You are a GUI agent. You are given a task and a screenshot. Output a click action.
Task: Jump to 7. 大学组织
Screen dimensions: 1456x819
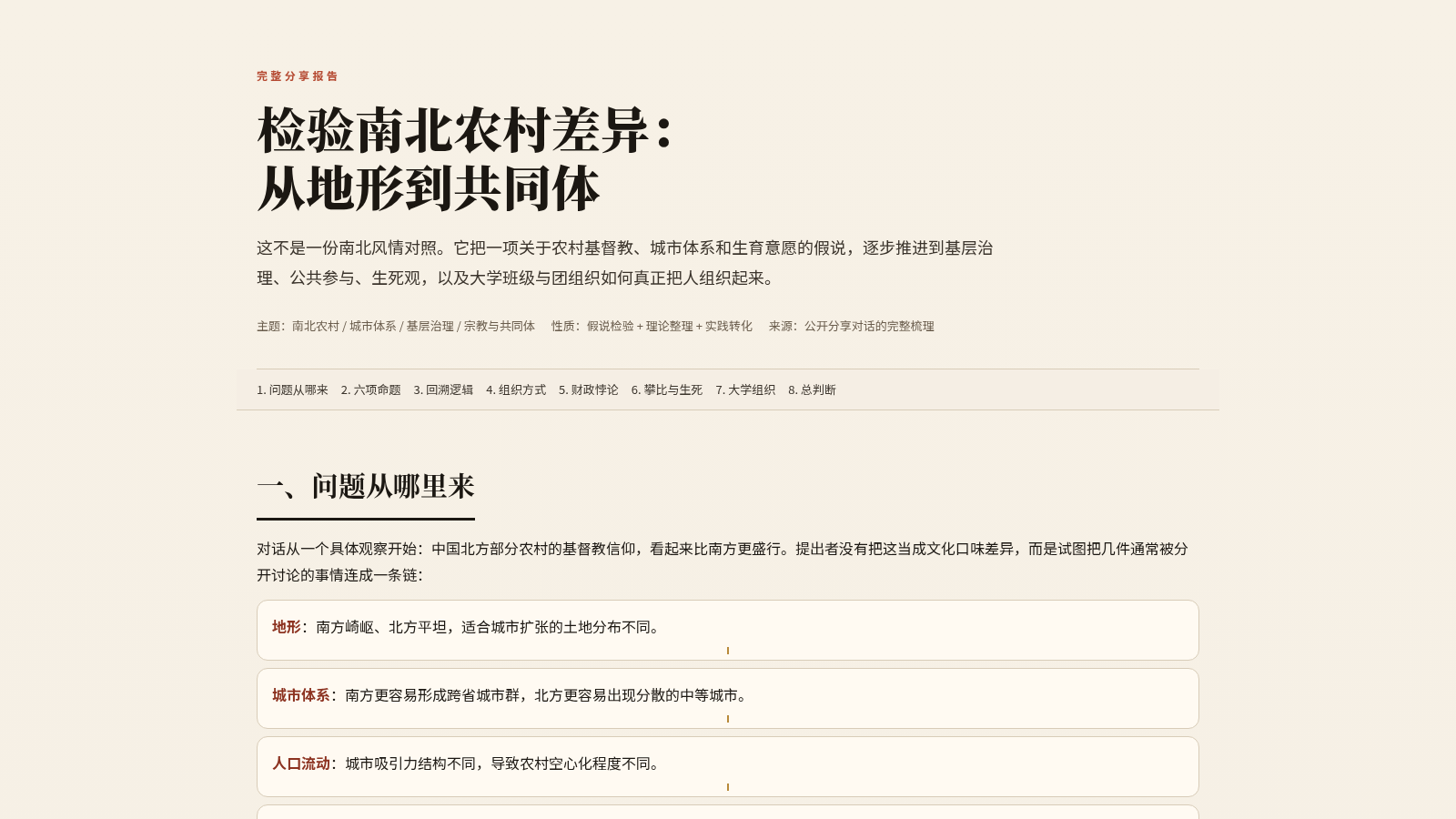[x=745, y=389]
